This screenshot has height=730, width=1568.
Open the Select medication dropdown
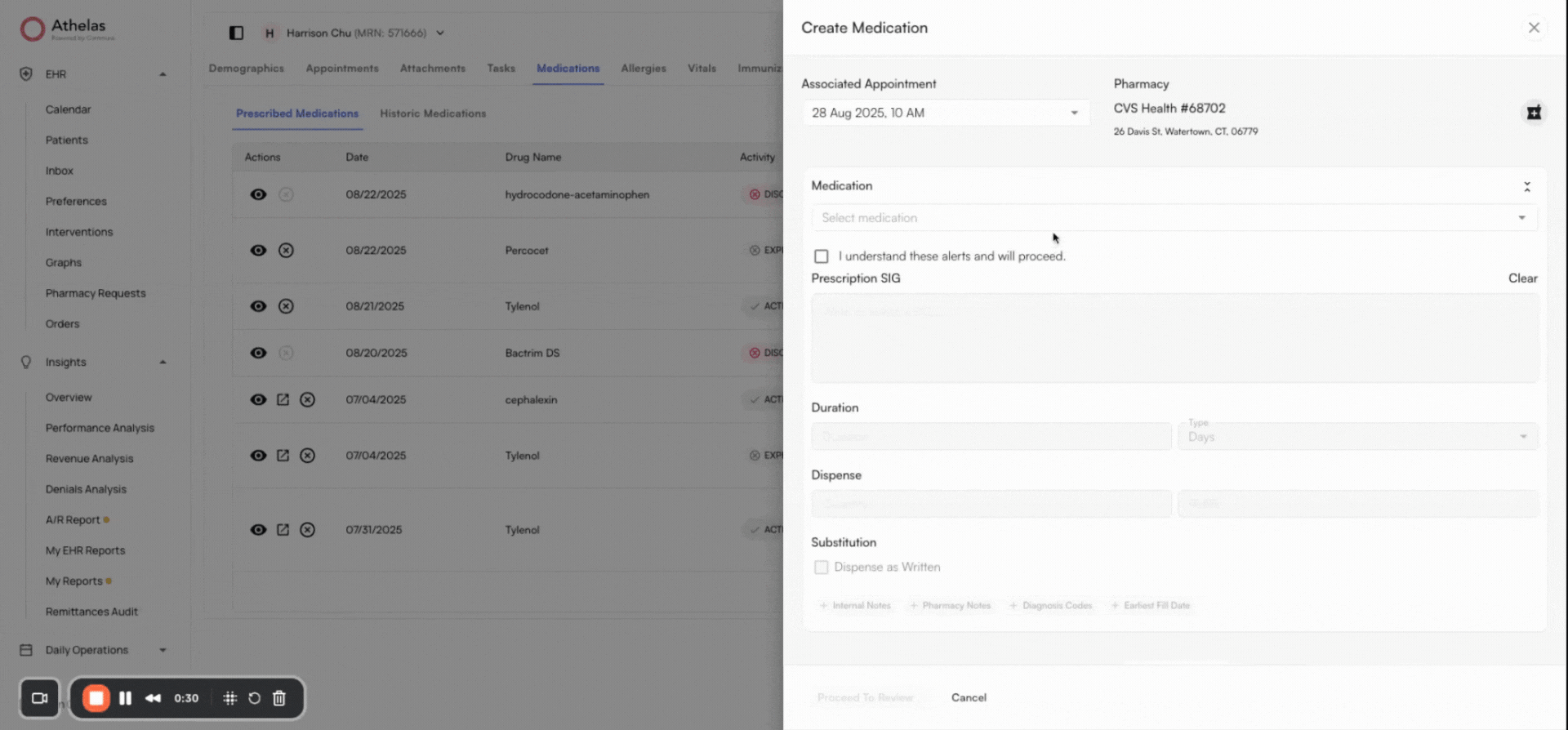(1174, 218)
